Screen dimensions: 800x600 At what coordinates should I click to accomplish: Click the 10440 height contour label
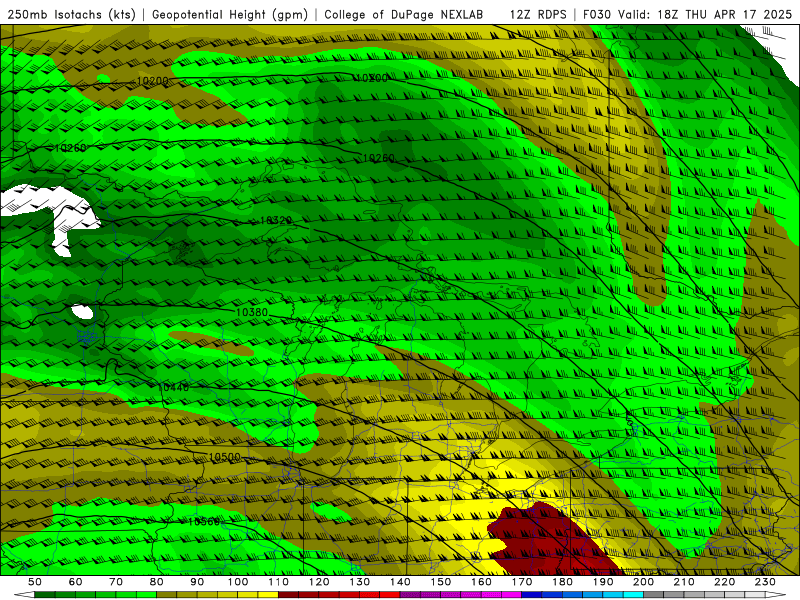173,387
